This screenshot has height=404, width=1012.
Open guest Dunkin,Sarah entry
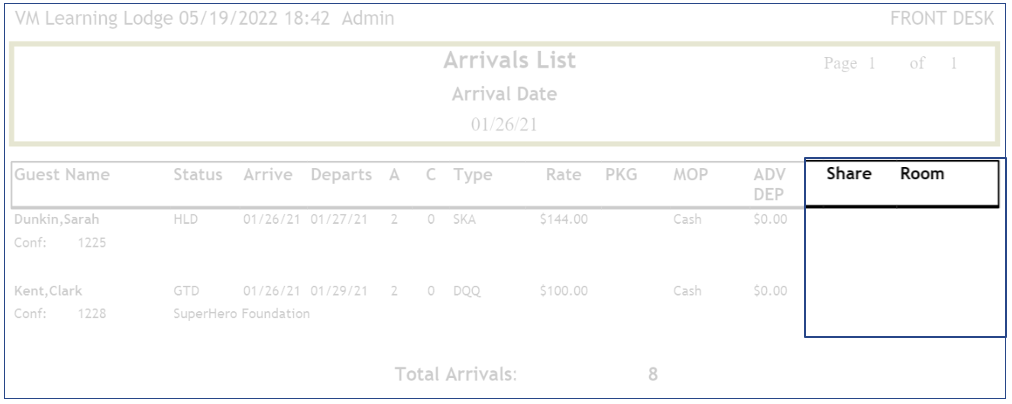[x=57, y=219]
